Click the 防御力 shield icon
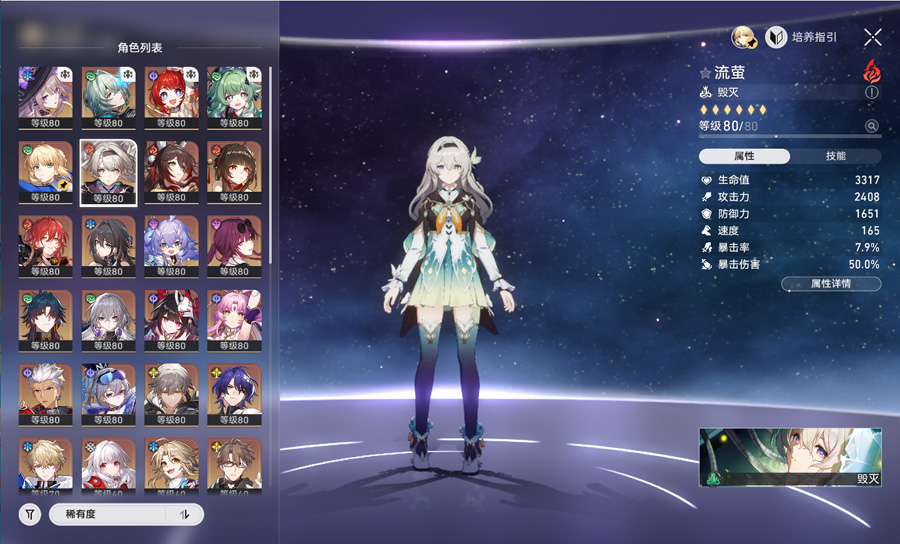 click(707, 213)
